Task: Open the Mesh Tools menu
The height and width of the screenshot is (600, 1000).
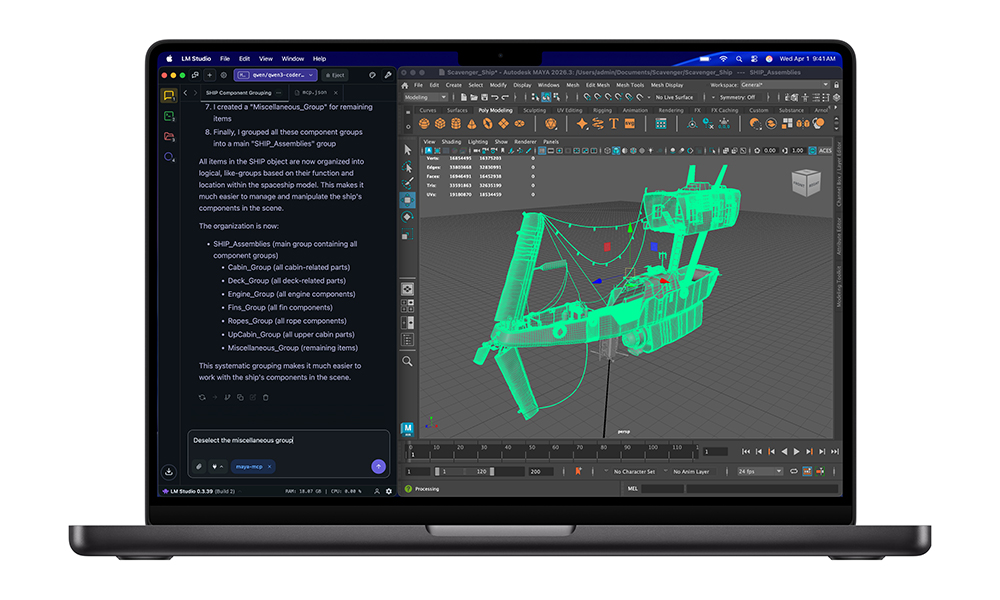Action: click(x=629, y=85)
